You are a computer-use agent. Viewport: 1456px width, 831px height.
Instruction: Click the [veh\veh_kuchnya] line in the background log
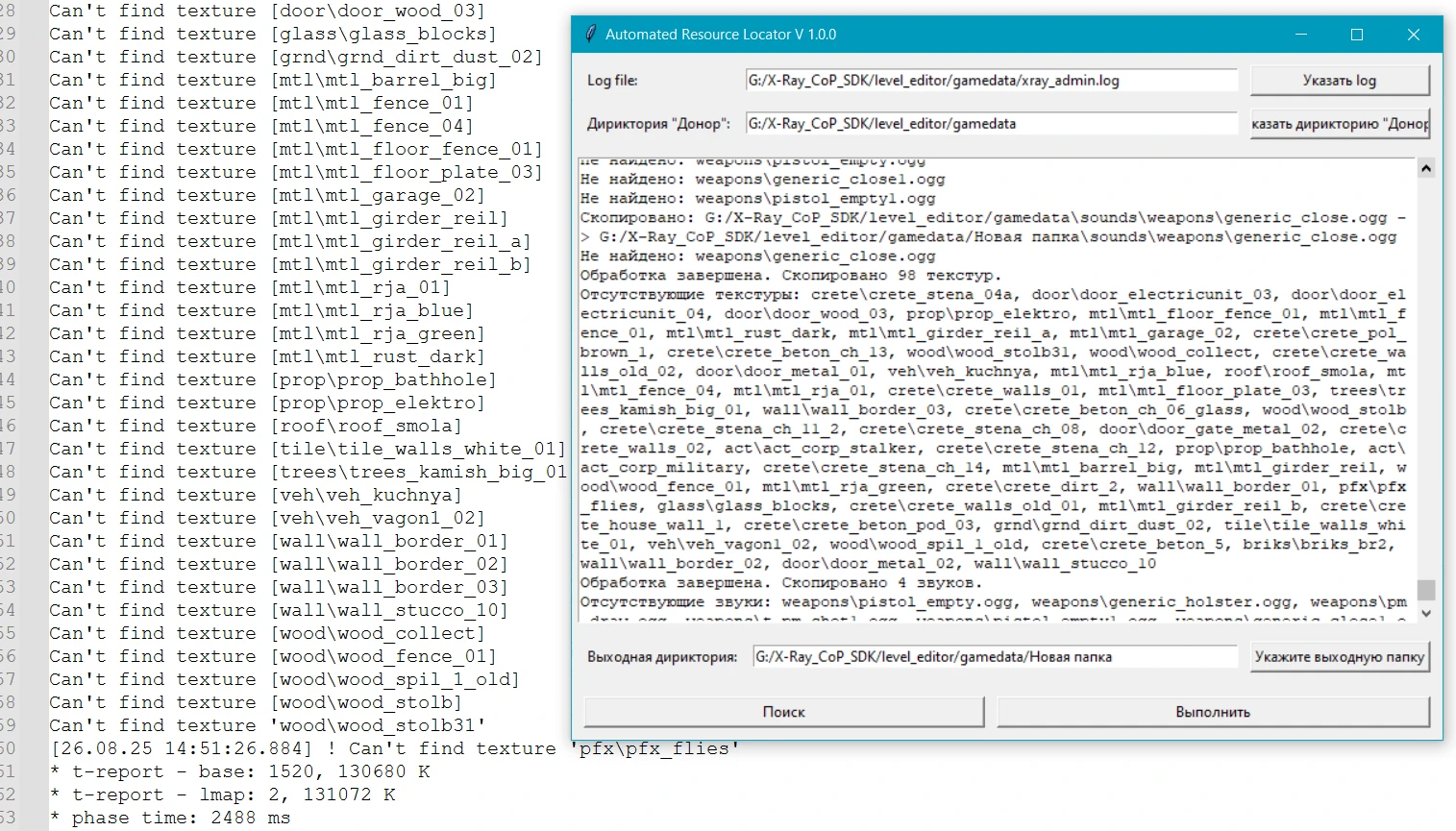[256, 496]
